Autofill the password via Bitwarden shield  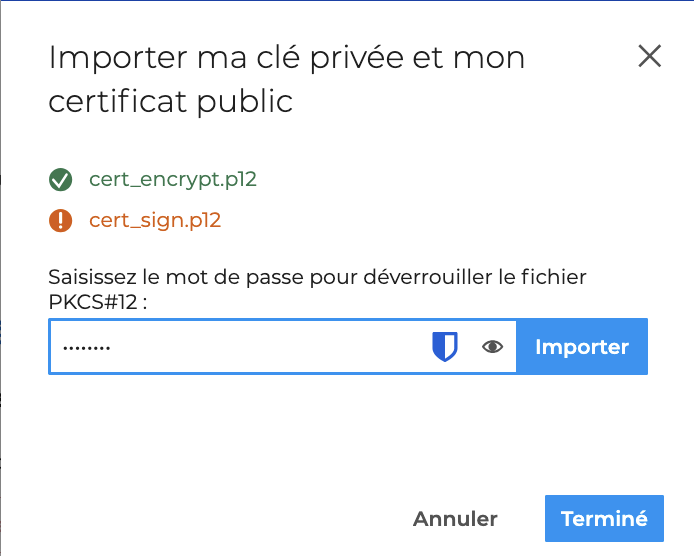click(444, 347)
